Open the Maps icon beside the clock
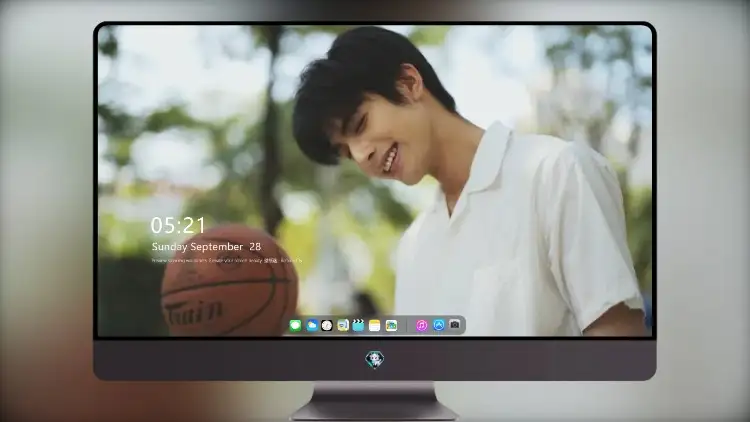750x422 pixels. click(x=342, y=325)
